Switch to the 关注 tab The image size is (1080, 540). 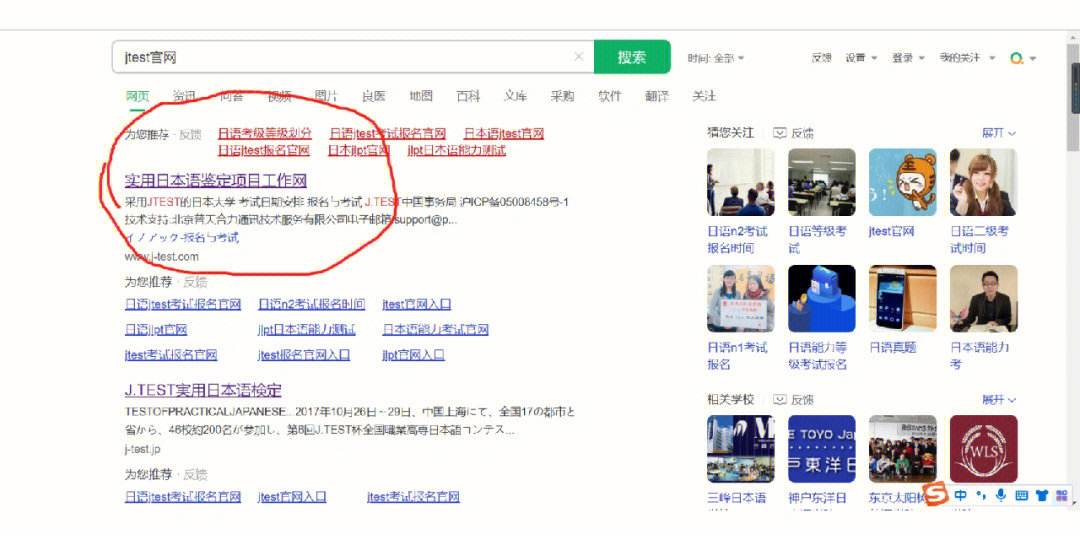click(x=704, y=96)
